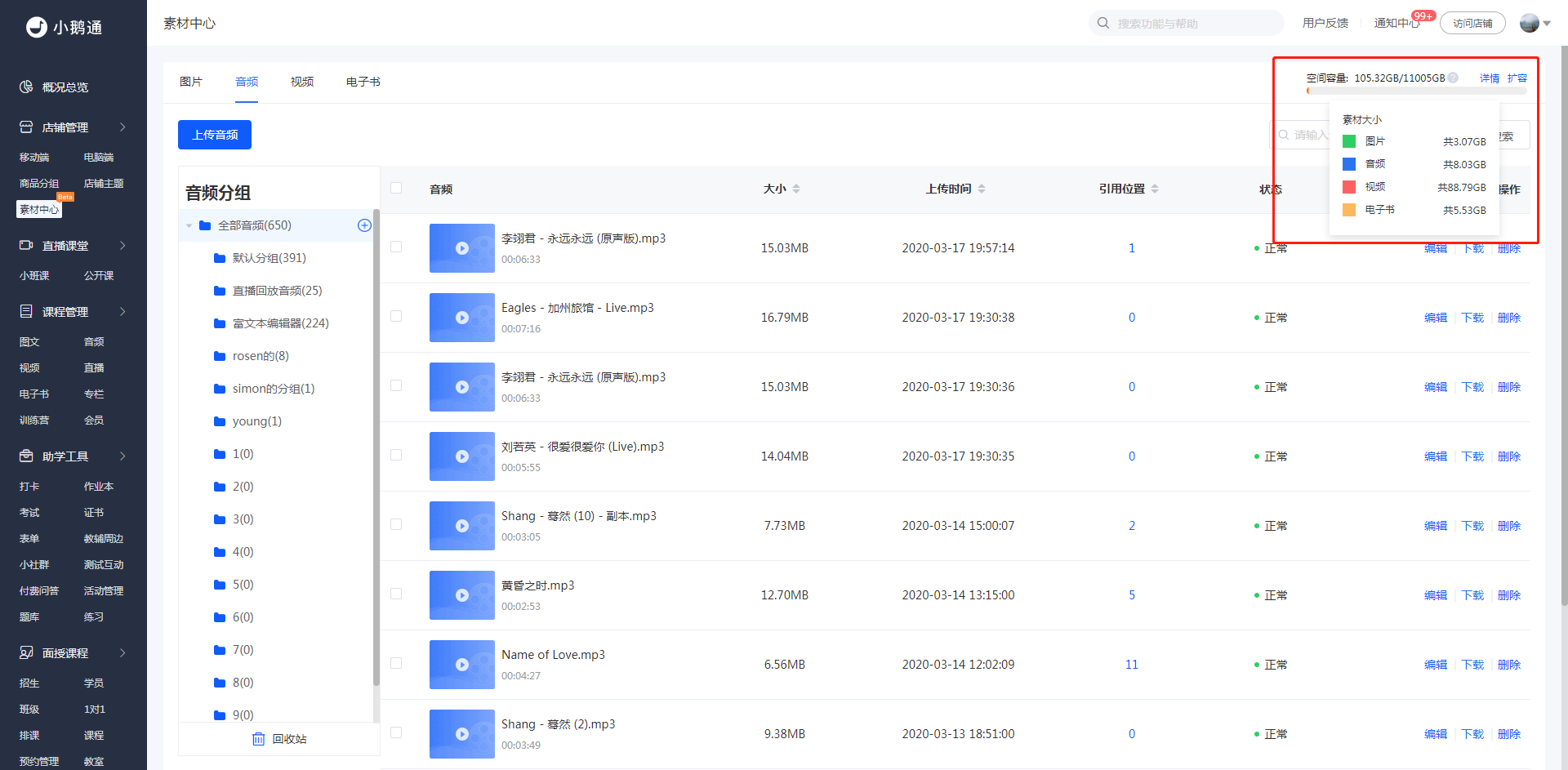Click the 小鹅通 logo icon
1568x770 pixels.
click(x=37, y=27)
